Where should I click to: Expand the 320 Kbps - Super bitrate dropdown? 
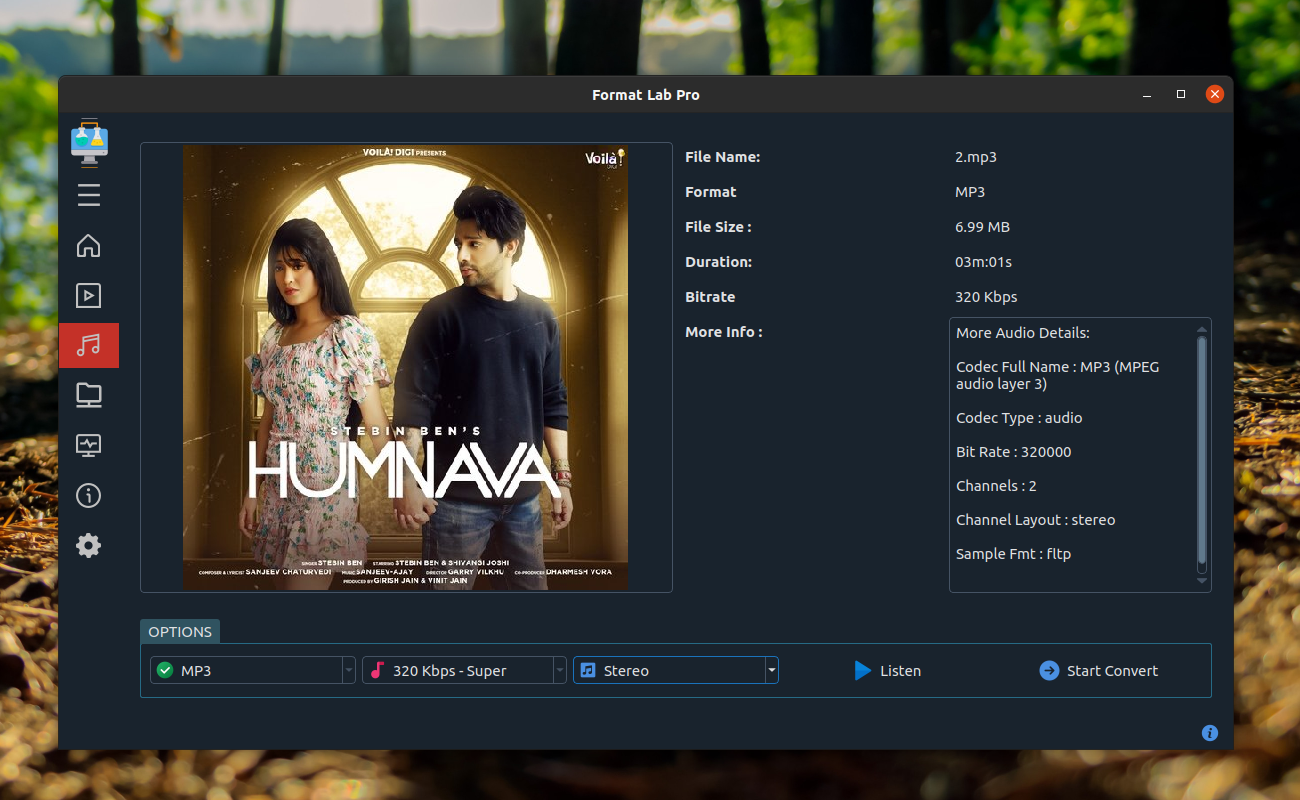pos(560,670)
